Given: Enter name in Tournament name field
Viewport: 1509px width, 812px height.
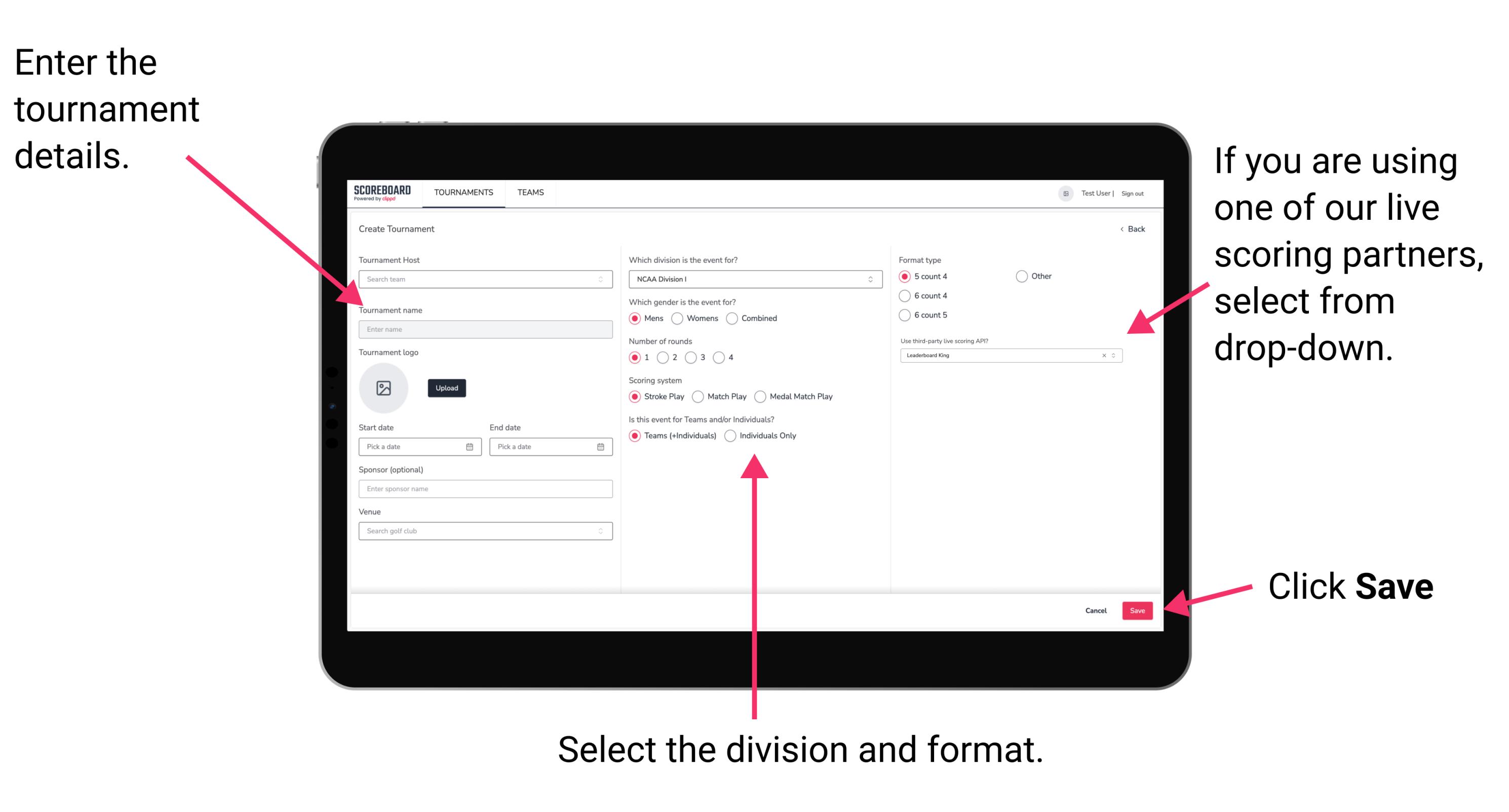Looking at the screenshot, I should (x=484, y=329).
